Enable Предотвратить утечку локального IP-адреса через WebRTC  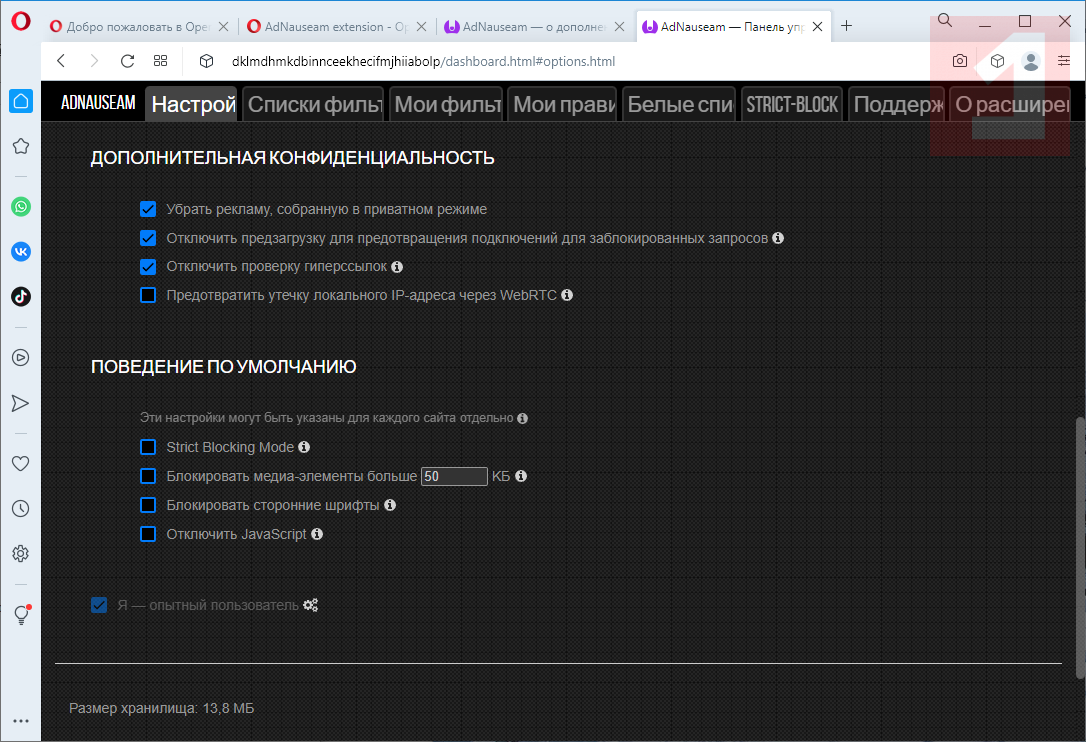(148, 295)
